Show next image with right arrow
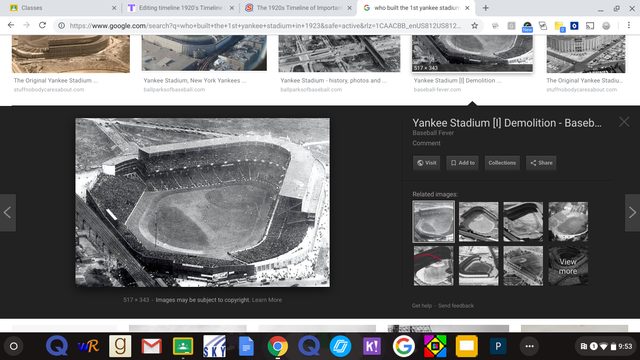Screen dimensions: 640x360 pyautogui.click(x=632, y=213)
